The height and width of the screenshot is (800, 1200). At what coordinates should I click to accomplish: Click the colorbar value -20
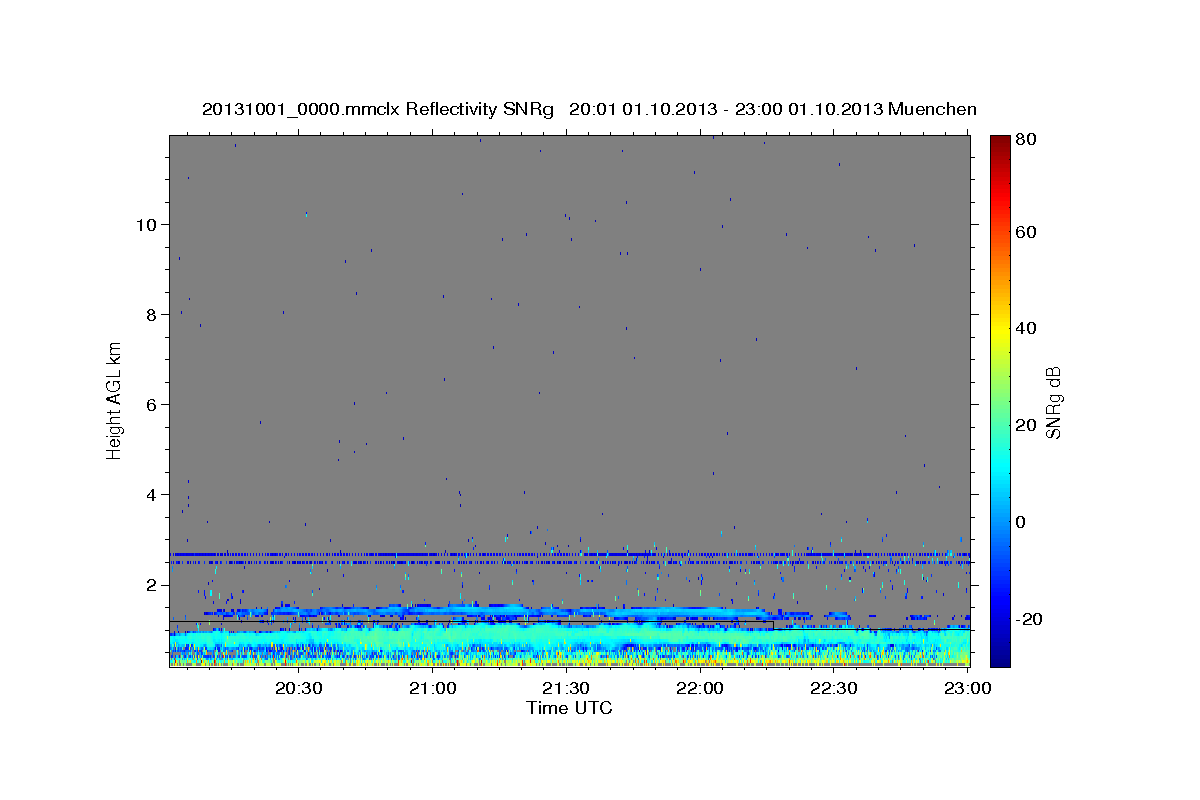[x=1029, y=619]
